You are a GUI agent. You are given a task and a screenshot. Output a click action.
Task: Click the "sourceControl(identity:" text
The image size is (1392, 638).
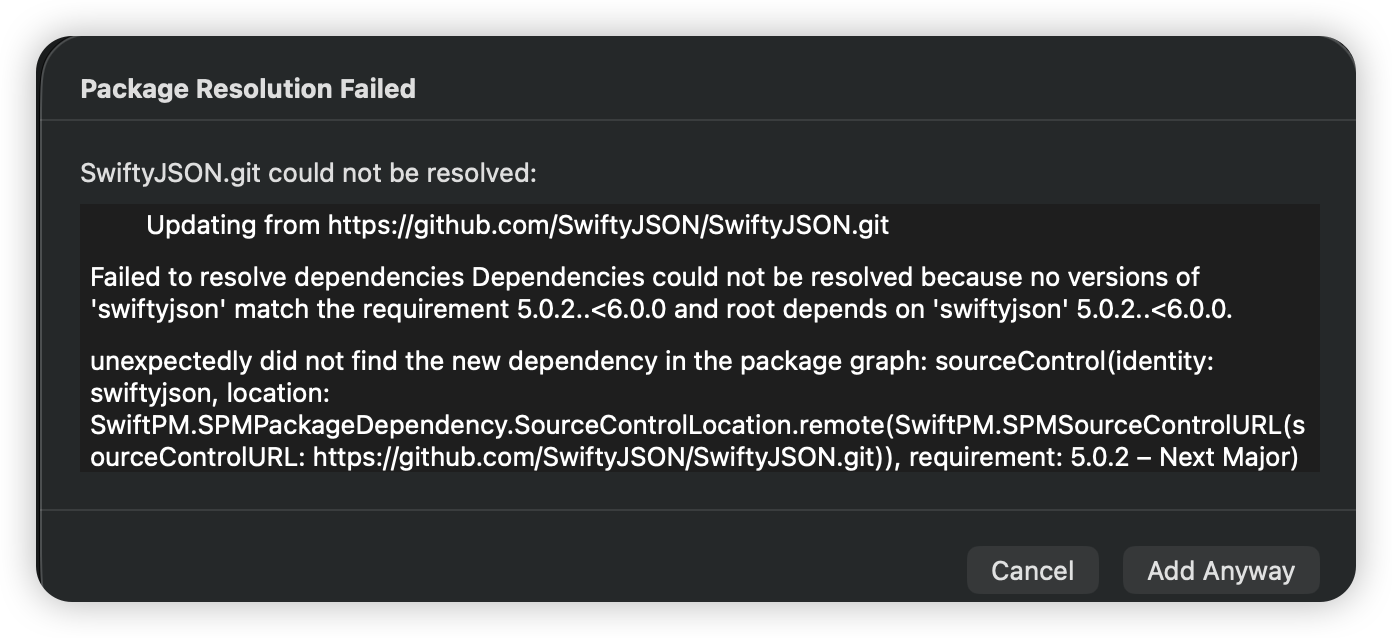coord(1073,361)
